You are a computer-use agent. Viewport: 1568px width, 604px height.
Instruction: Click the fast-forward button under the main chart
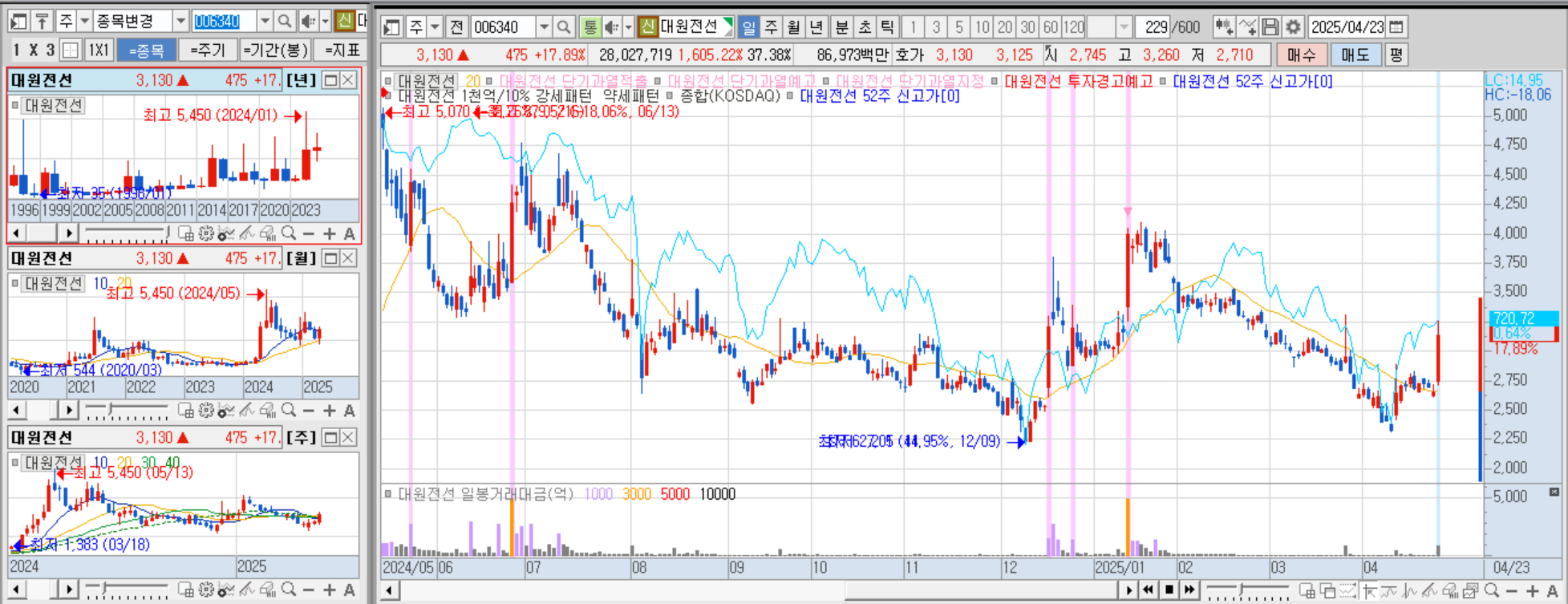point(1189,590)
